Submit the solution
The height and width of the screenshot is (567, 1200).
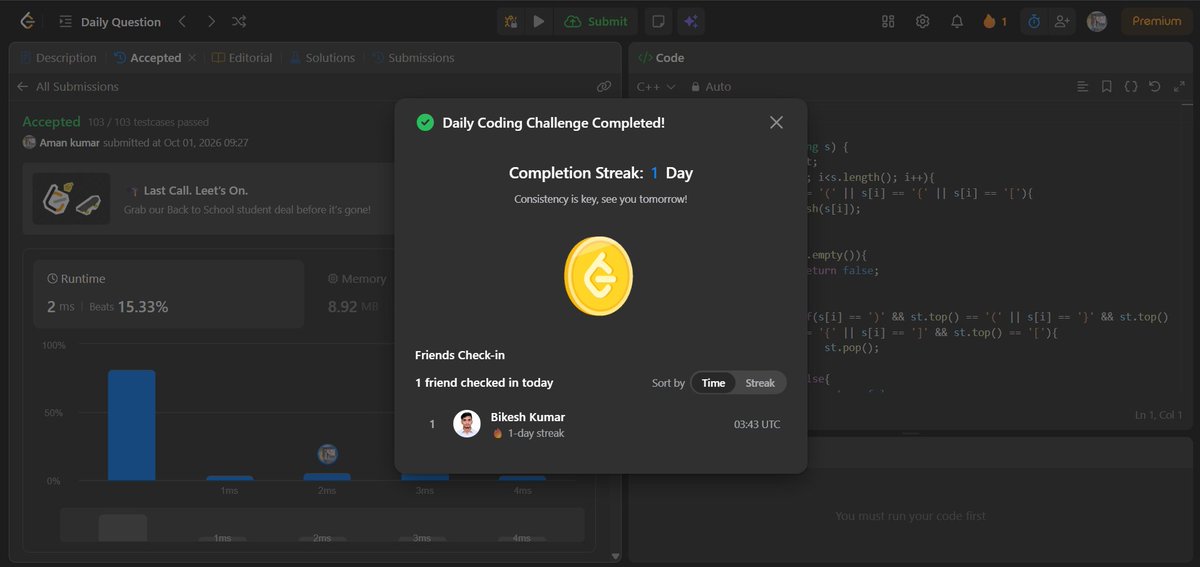pos(596,21)
